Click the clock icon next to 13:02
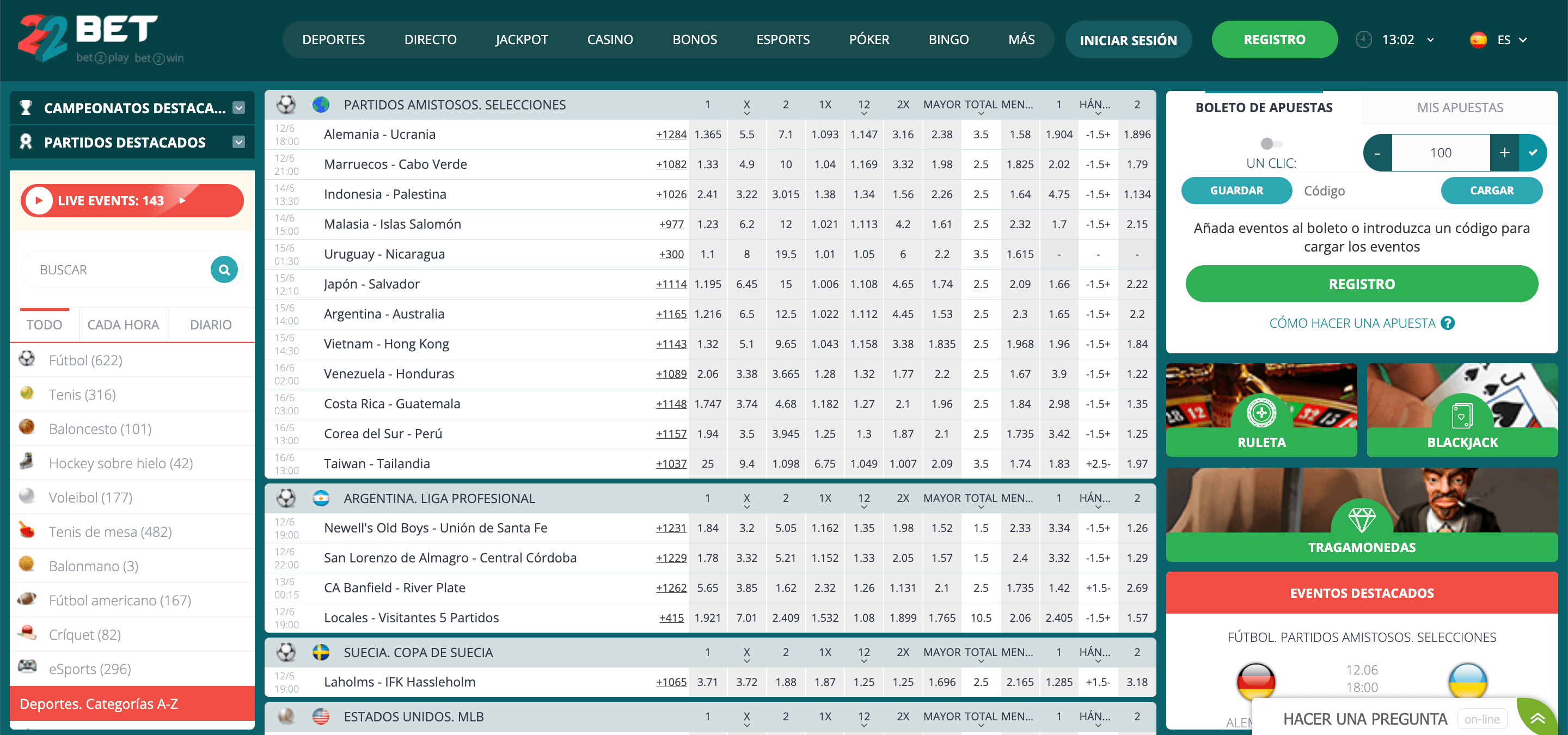1568x735 pixels. [1363, 40]
